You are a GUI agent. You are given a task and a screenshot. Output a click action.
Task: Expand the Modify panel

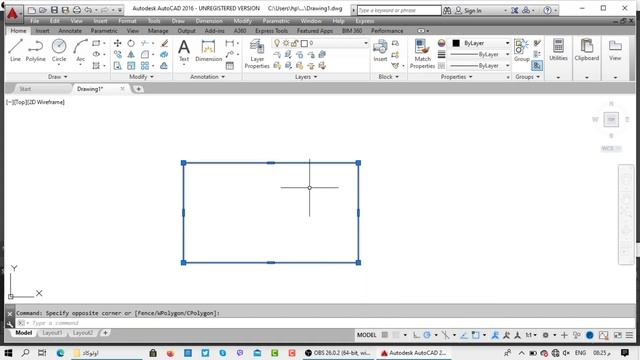click(x=141, y=77)
